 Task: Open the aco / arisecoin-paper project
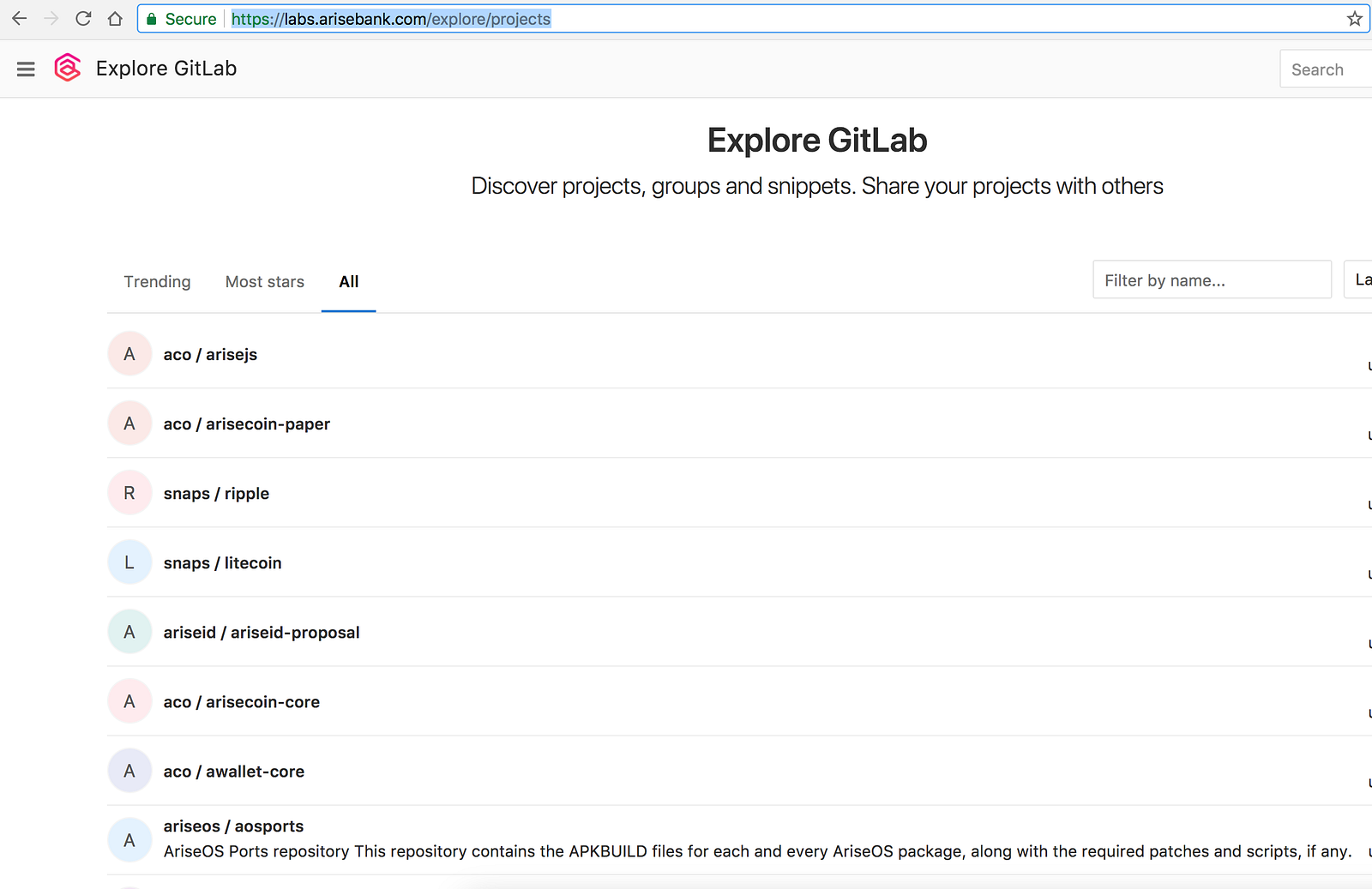pyautogui.click(x=247, y=423)
